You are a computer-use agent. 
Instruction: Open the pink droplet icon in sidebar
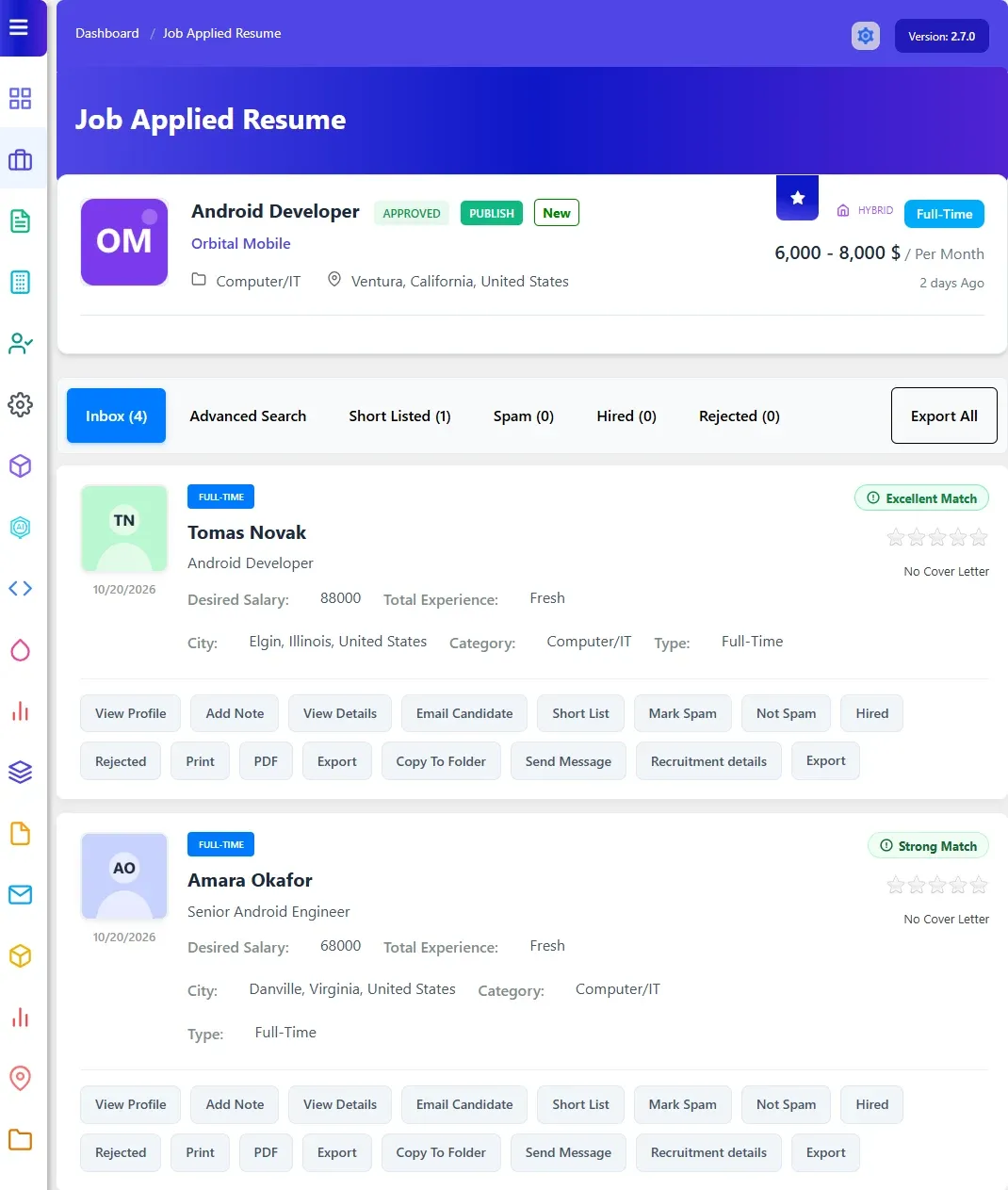[20, 650]
